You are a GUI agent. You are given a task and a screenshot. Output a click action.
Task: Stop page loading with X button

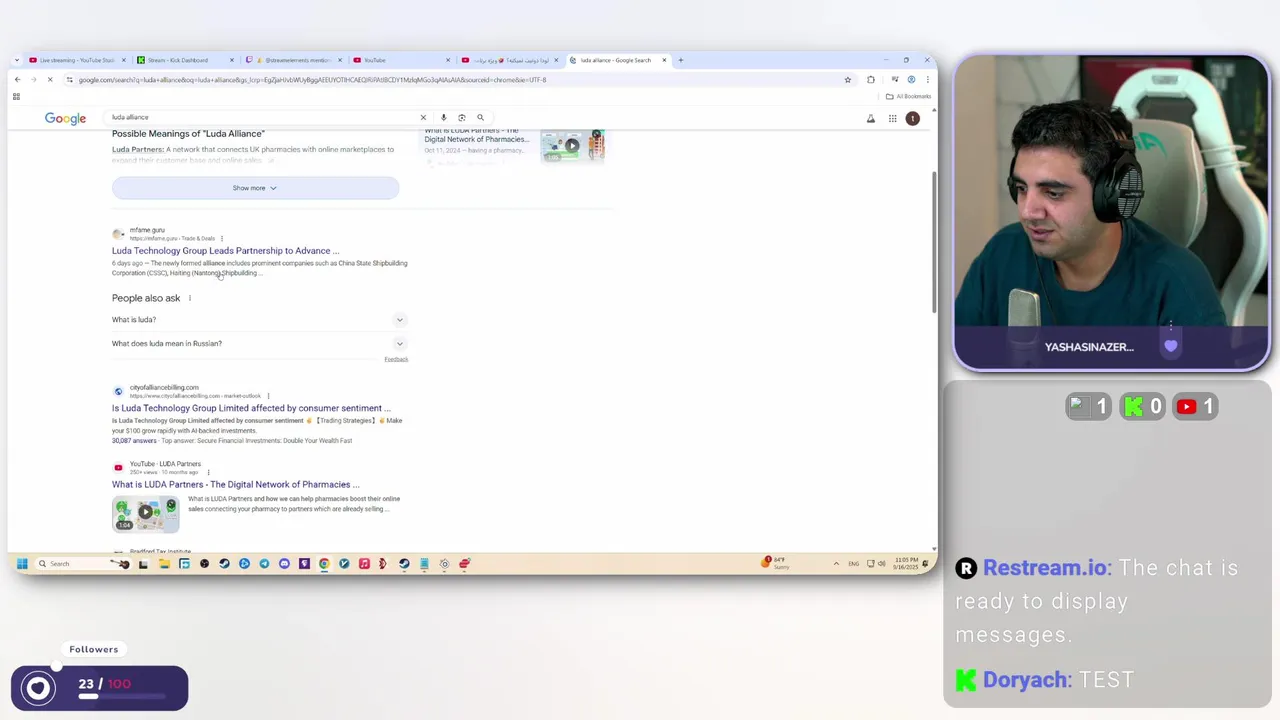[50, 79]
